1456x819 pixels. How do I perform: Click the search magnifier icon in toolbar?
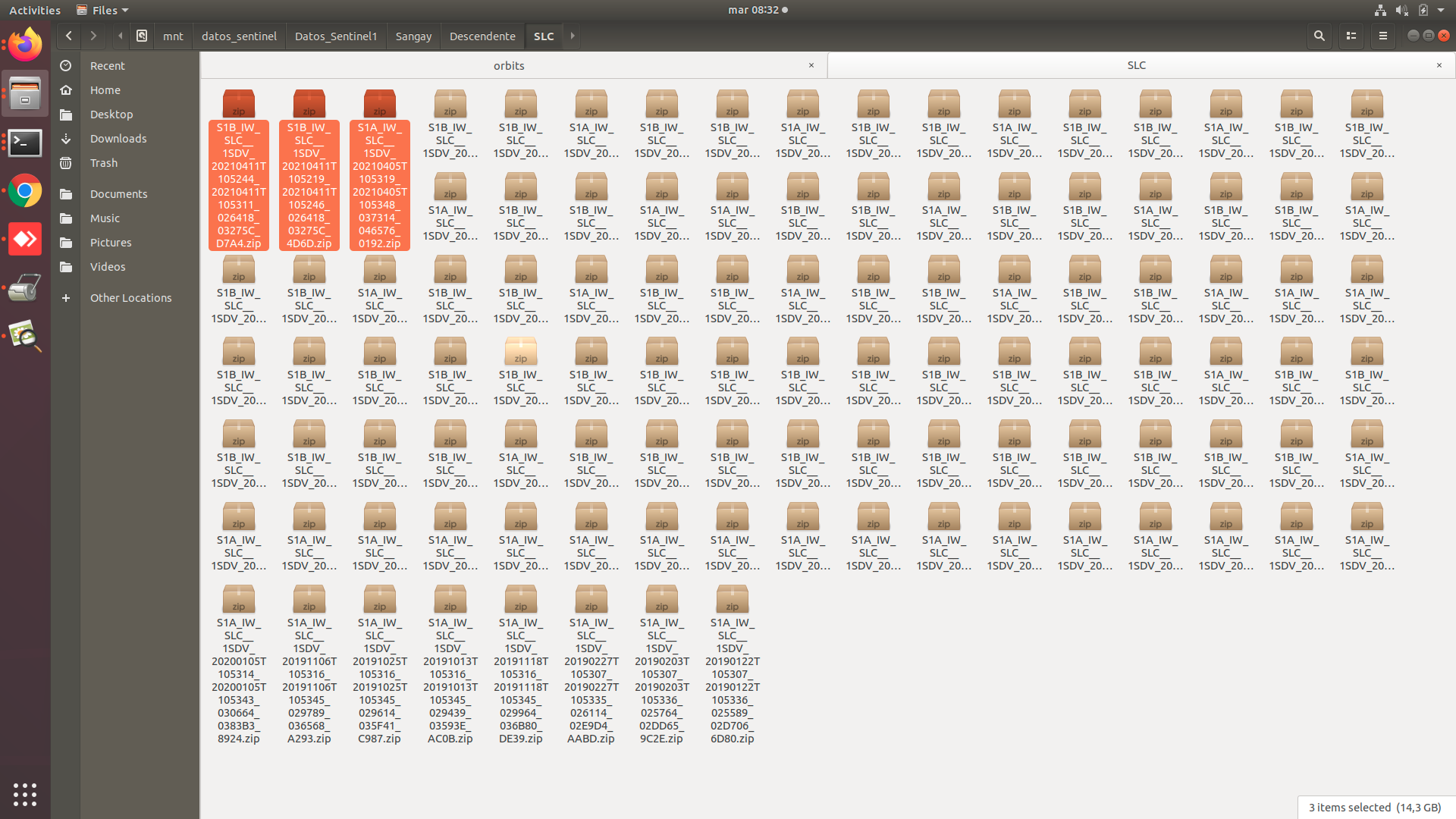[1319, 36]
